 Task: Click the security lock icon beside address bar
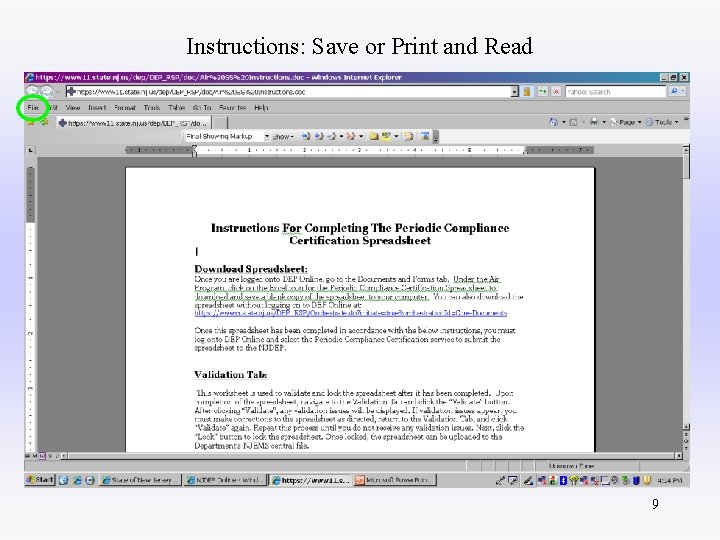[x=527, y=92]
